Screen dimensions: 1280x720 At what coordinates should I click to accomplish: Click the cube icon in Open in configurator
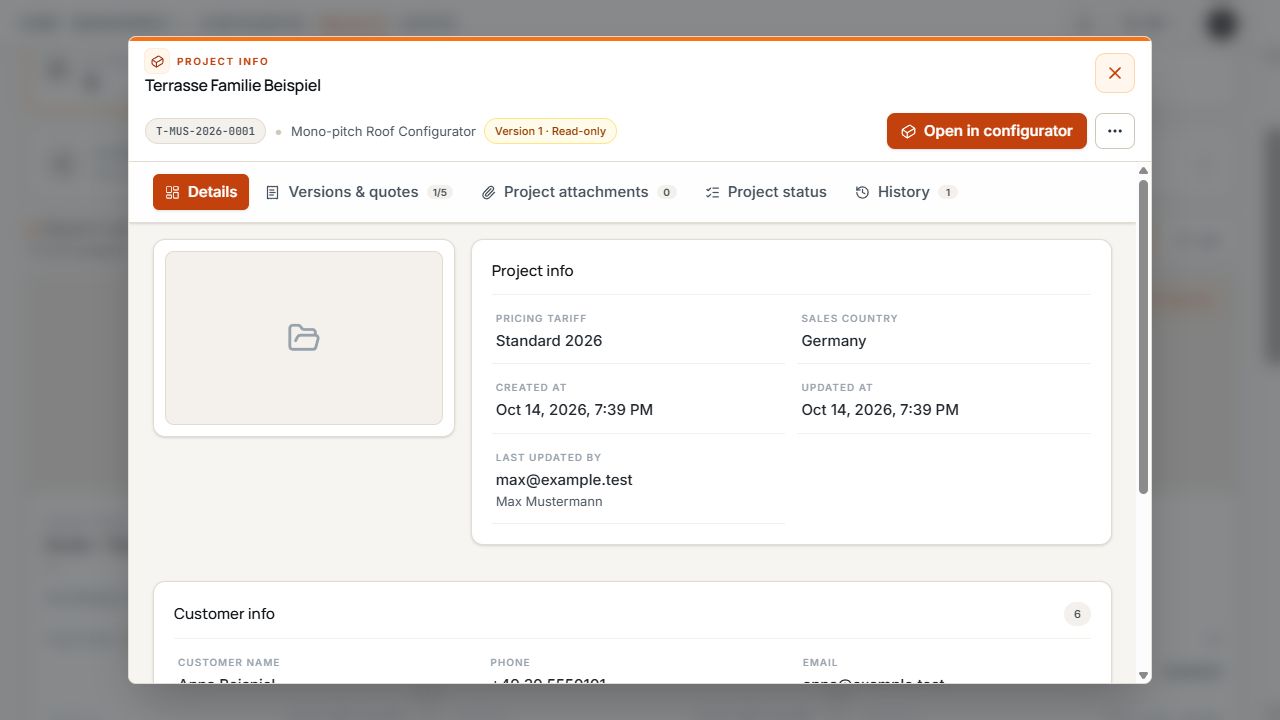coord(908,132)
